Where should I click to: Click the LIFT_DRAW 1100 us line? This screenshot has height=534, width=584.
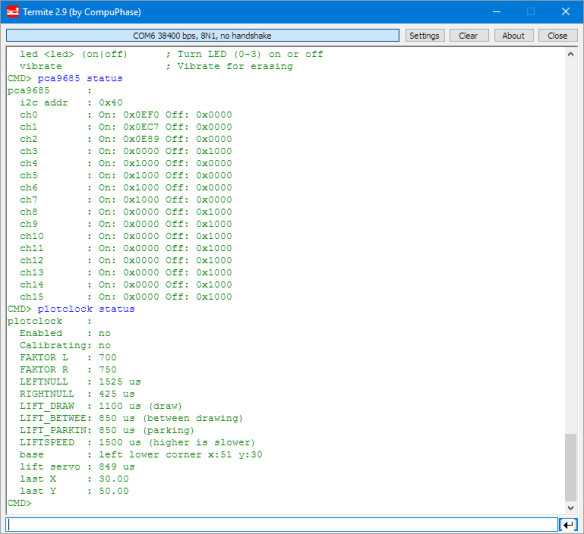101,406
